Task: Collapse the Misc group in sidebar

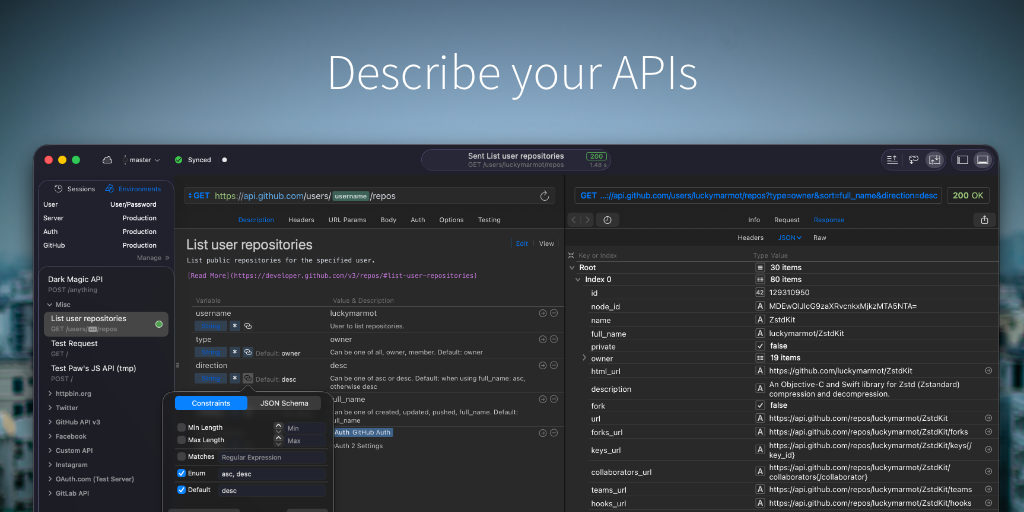Action: point(50,305)
